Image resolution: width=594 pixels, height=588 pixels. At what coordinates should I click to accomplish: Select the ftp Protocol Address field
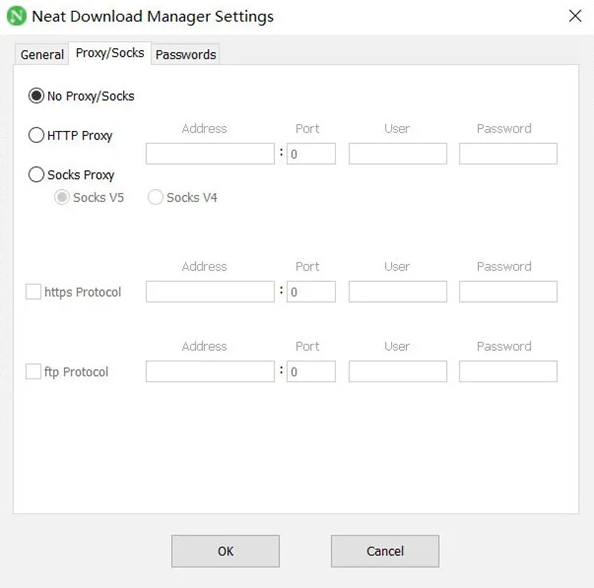[x=210, y=371]
